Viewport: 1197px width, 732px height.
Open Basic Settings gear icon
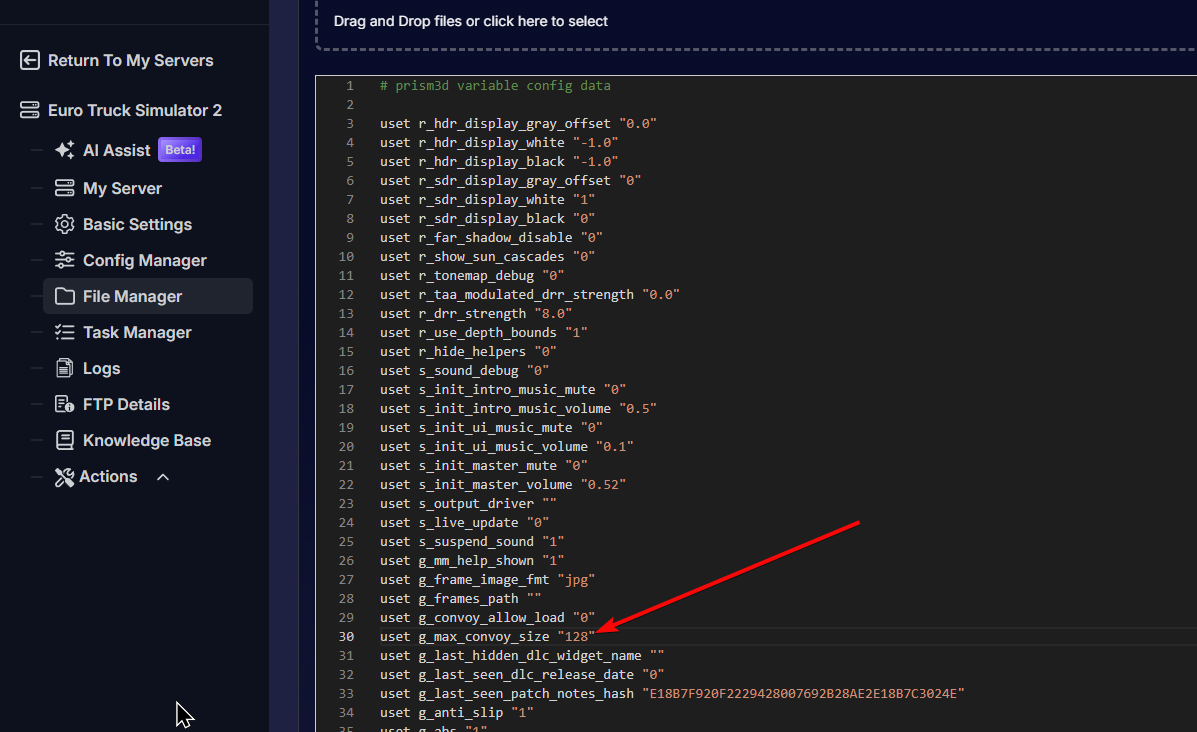(x=65, y=225)
